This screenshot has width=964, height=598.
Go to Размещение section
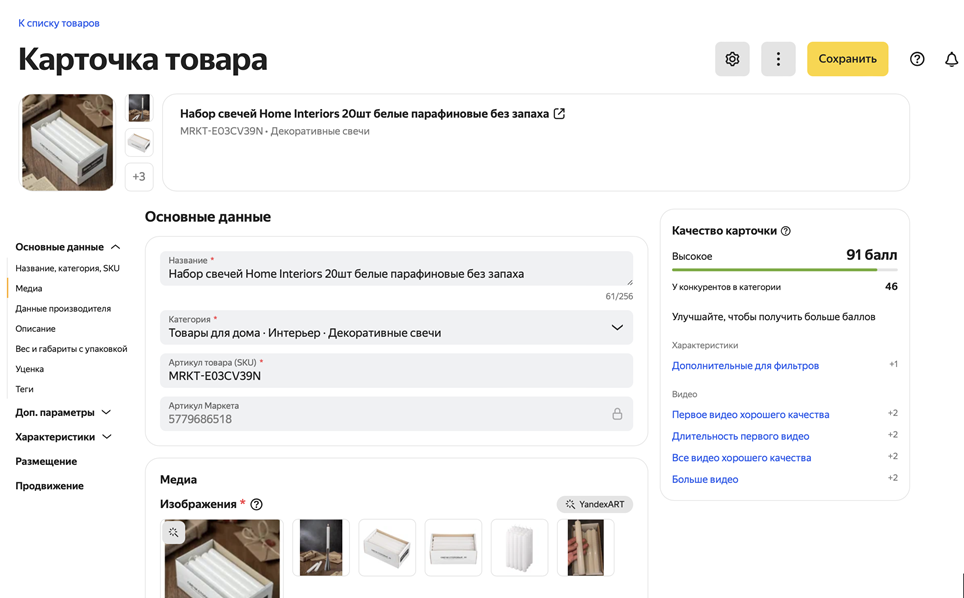click(46, 462)
